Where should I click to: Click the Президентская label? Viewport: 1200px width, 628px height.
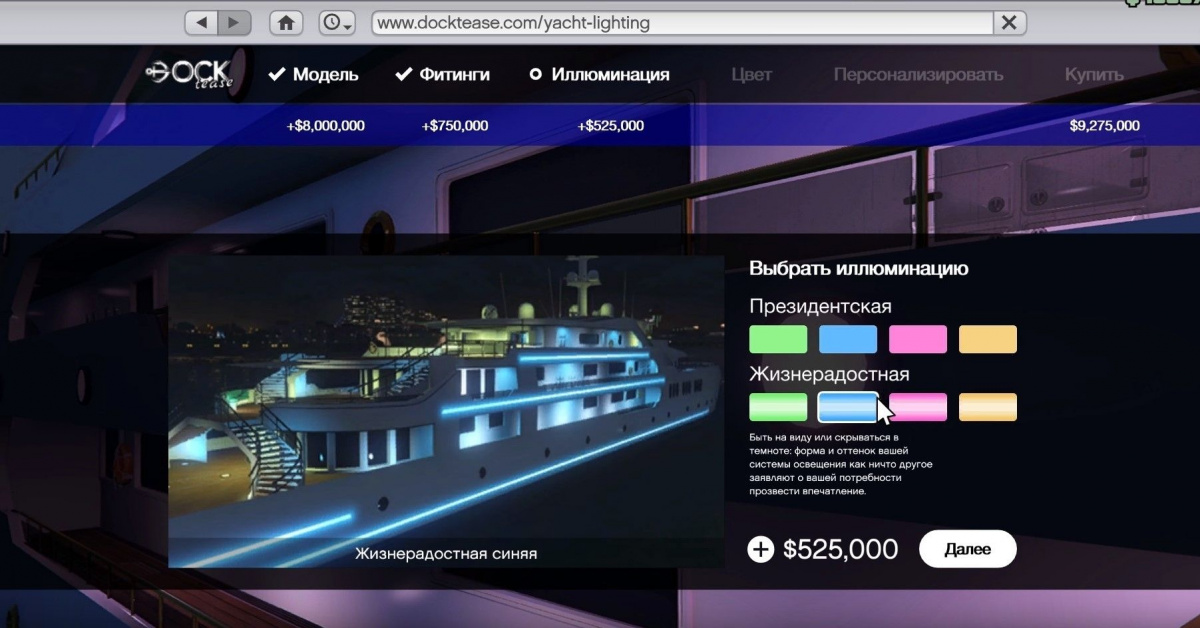[x=820, y=306]
